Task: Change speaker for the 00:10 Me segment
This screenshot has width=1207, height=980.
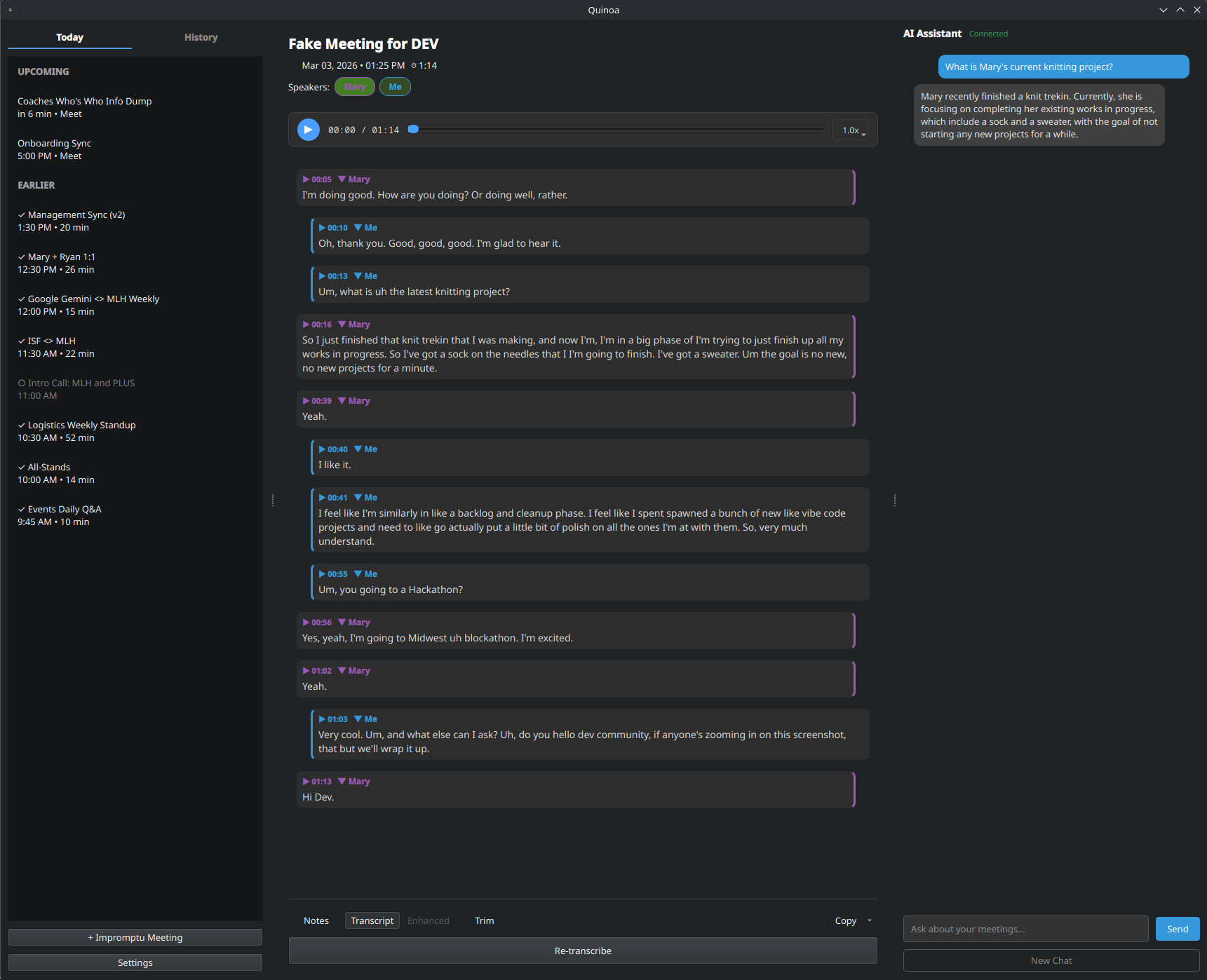Action: pos(365,228)
